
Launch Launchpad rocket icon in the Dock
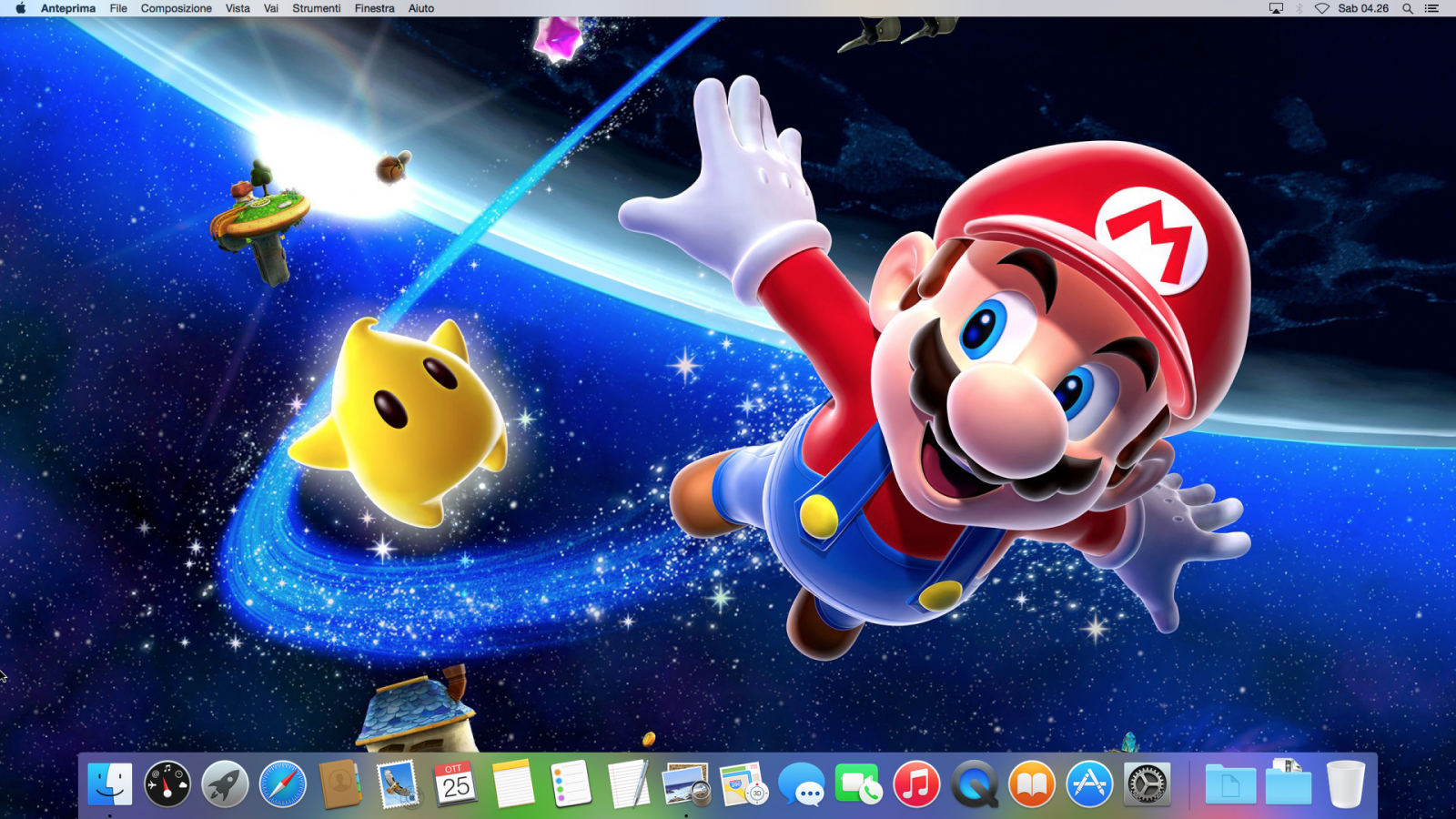tap(225, 784)
